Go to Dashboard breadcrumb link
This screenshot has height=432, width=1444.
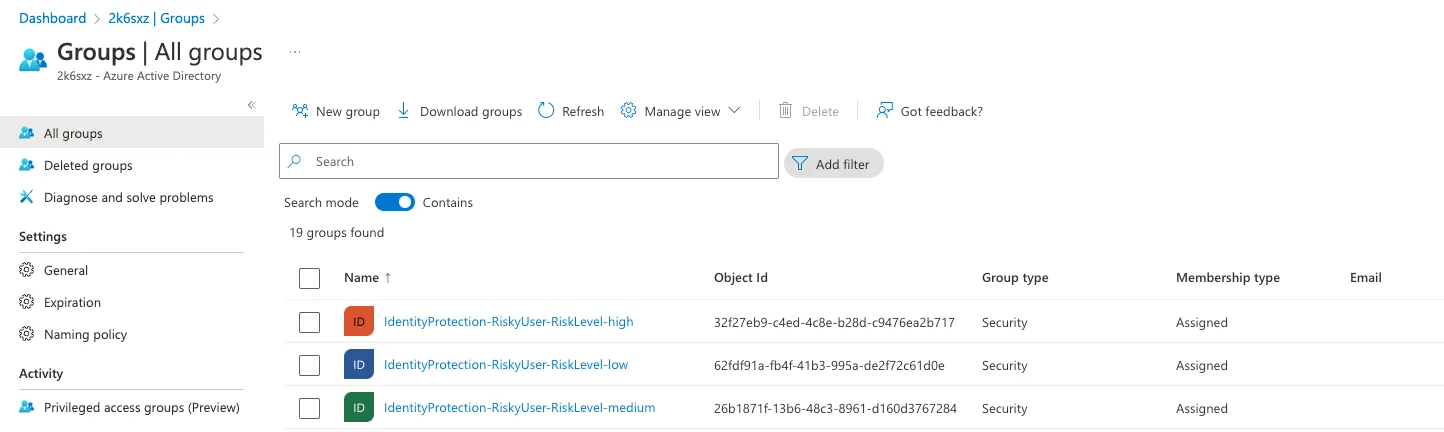(53, 18)
